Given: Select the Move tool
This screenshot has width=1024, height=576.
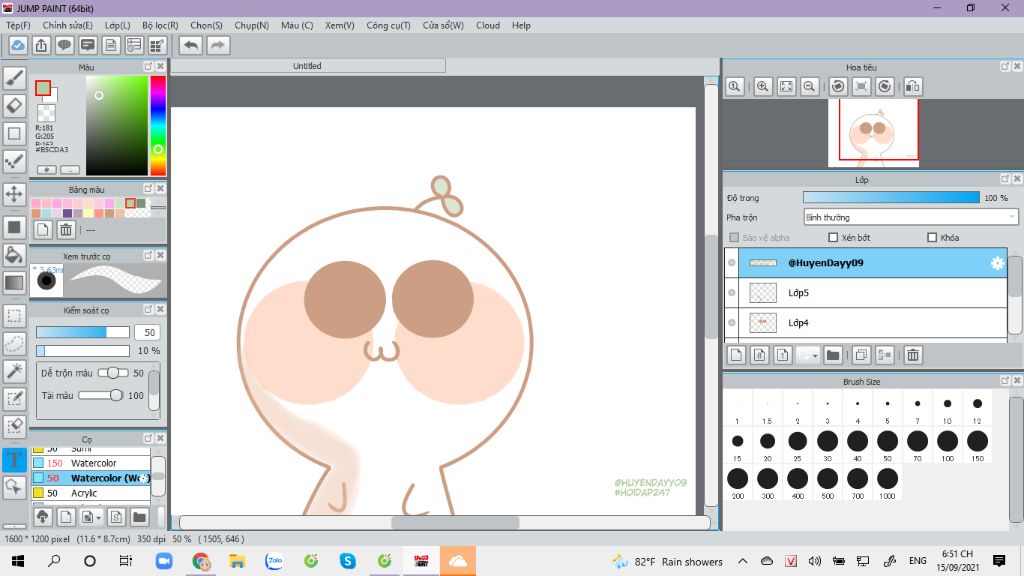Looking at the screenshot, I should 14,194.
